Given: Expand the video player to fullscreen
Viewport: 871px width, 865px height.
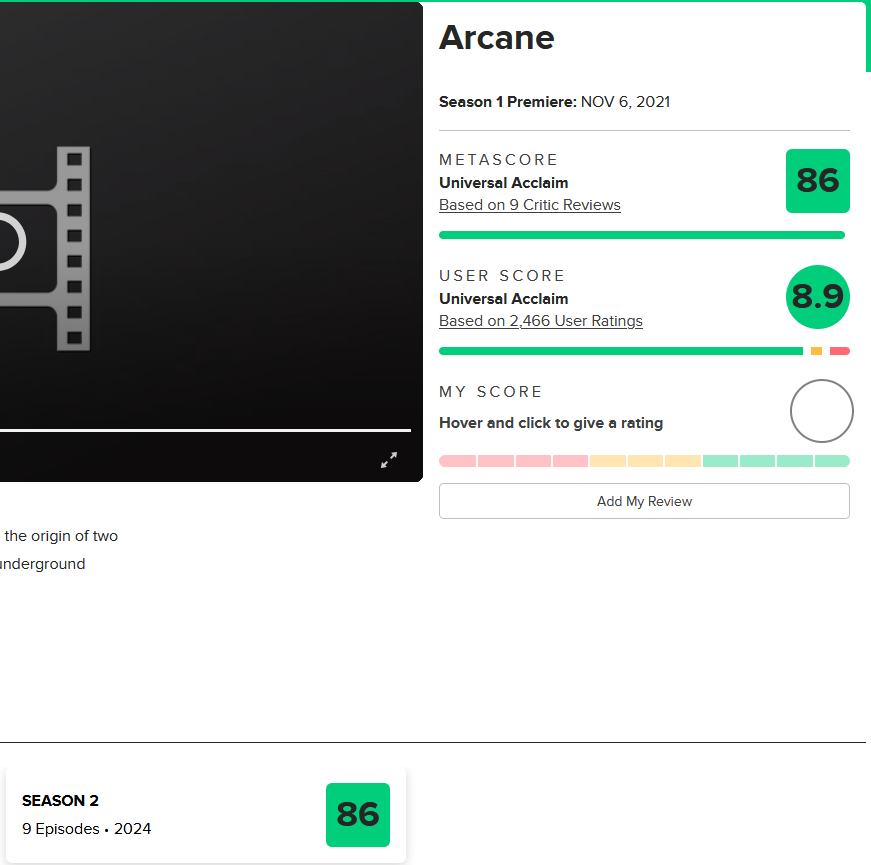Looking at the screenshot, I should point(389,459).
